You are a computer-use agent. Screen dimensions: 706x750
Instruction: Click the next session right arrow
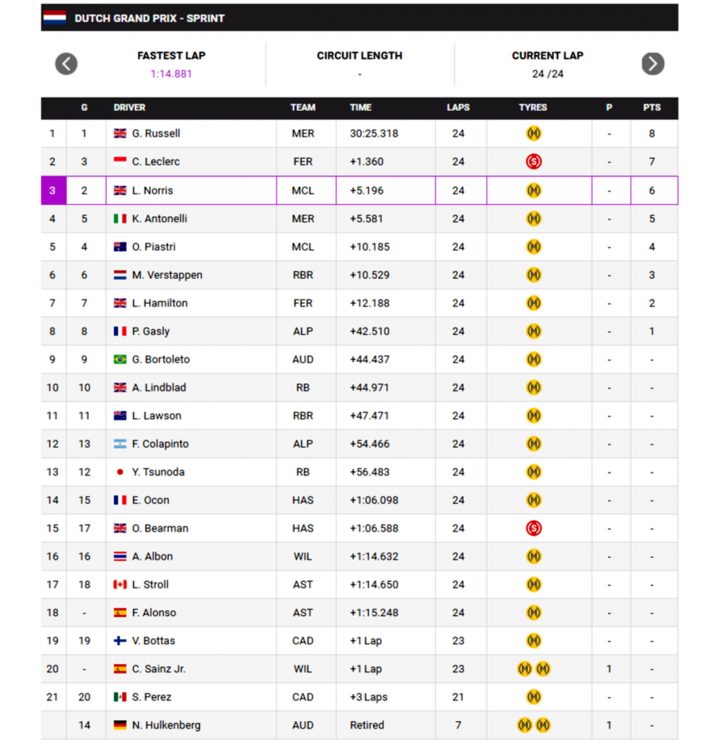point(652,64)
